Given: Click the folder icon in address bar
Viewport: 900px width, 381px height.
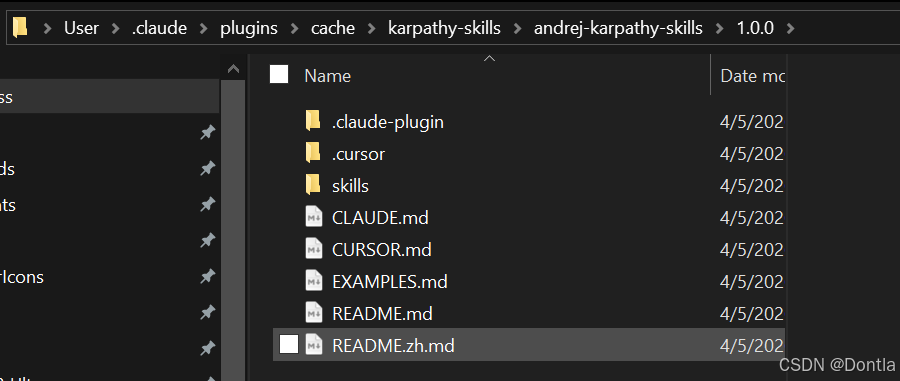Looking at the screenshot, I should 20,27.
